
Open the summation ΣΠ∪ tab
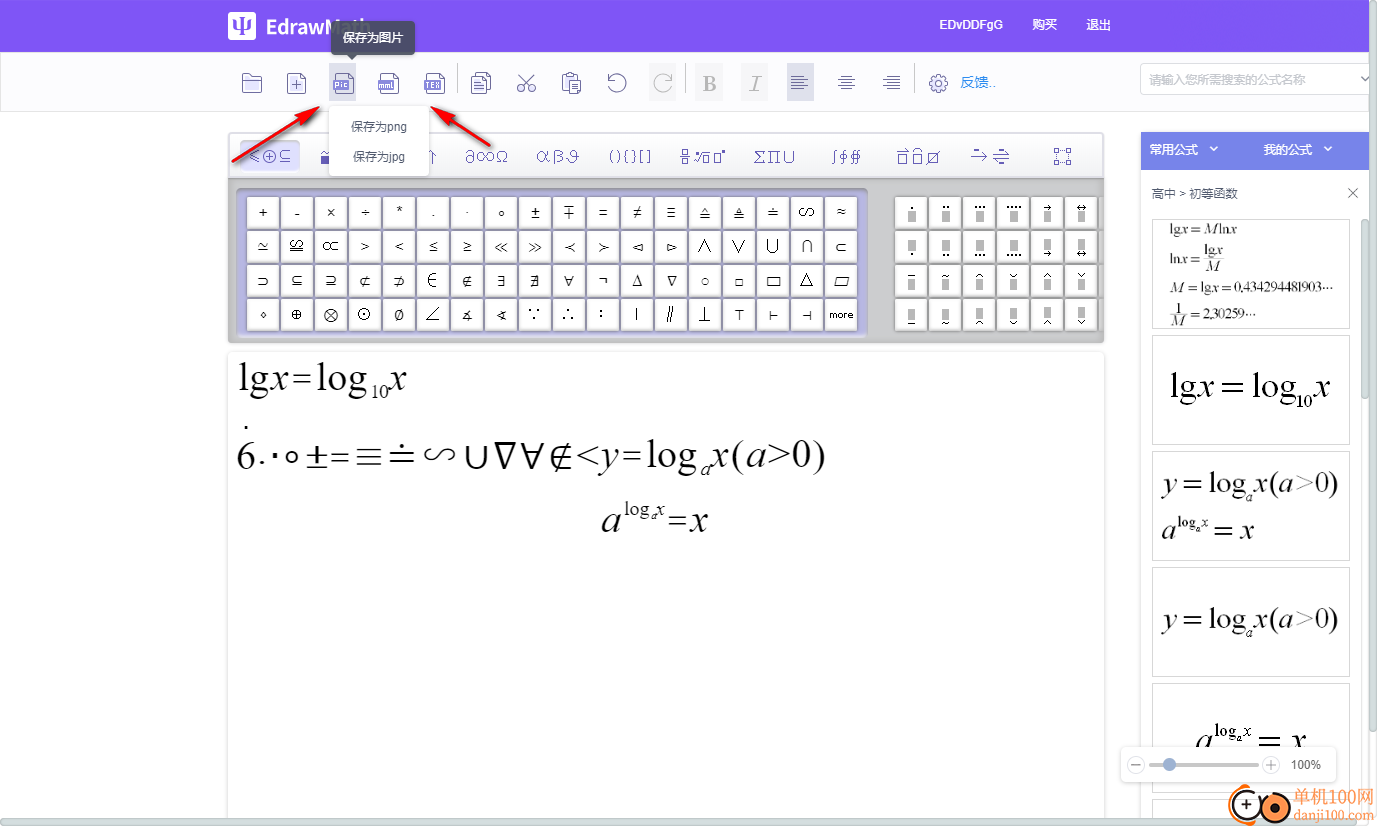tap(774, 156)
